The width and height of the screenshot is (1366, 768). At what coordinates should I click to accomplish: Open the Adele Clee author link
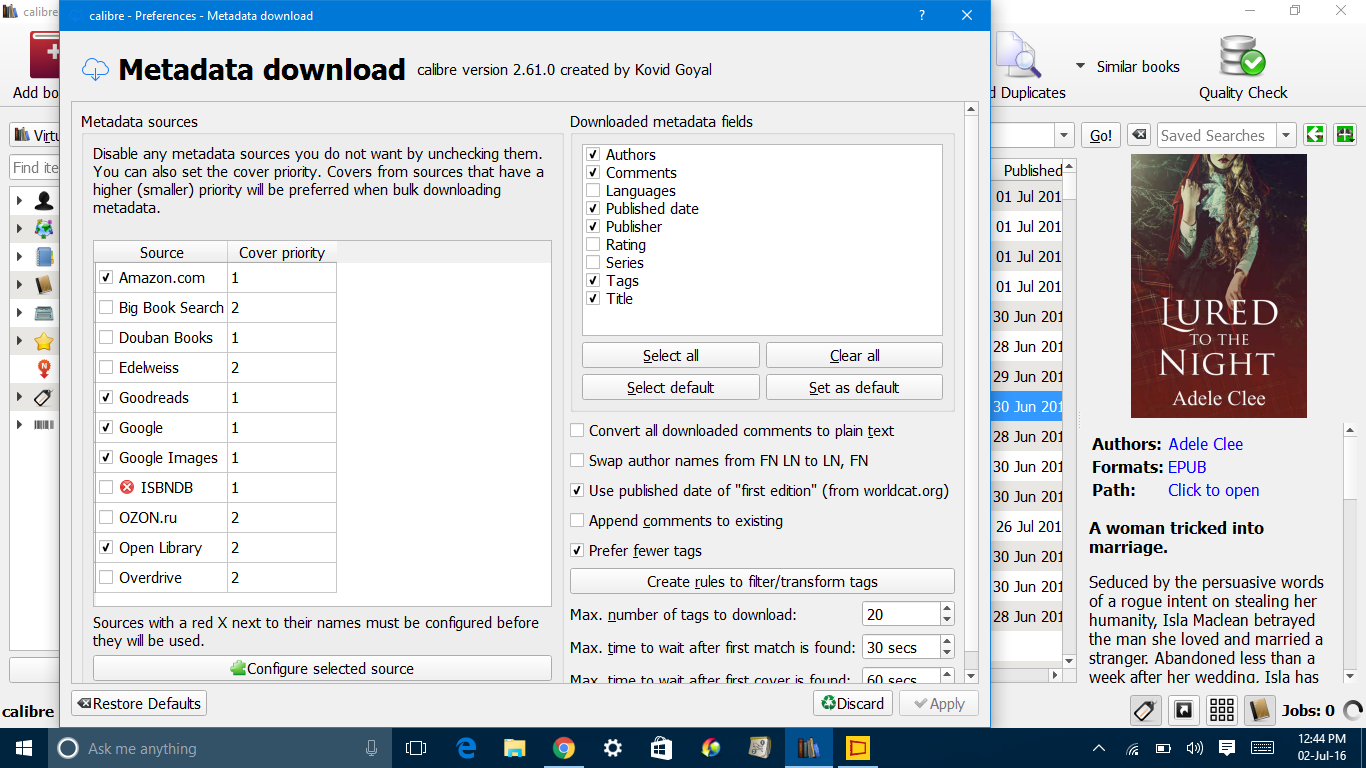point(1206,444)
